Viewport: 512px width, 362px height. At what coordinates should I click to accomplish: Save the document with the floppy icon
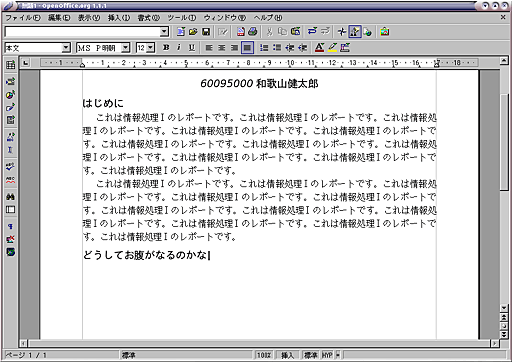coord(206,32)
